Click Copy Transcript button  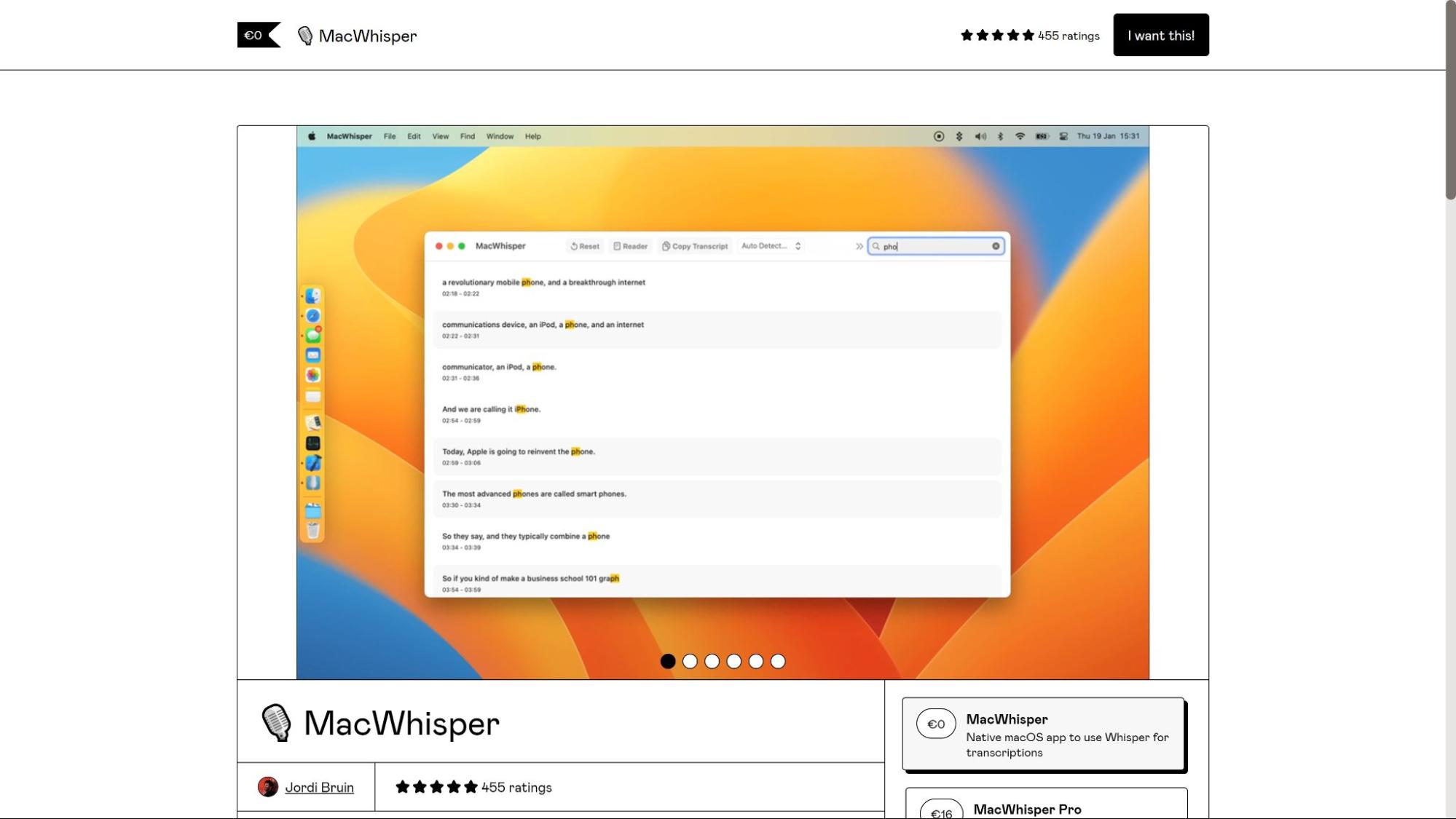(698, 245)
